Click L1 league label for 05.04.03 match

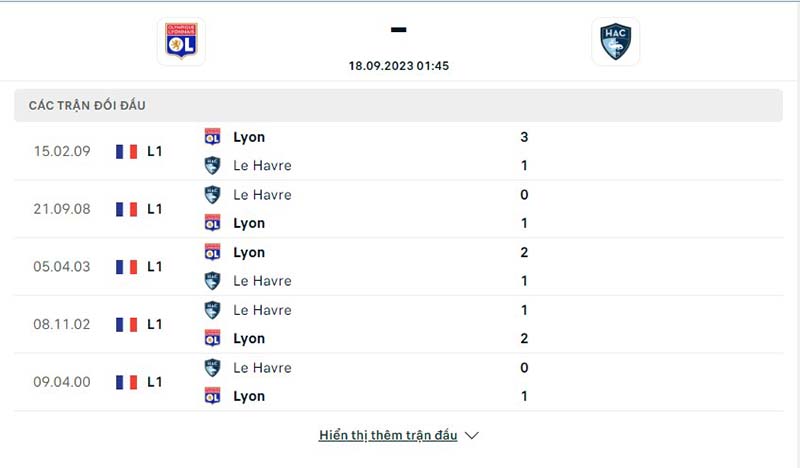point(155,266)
